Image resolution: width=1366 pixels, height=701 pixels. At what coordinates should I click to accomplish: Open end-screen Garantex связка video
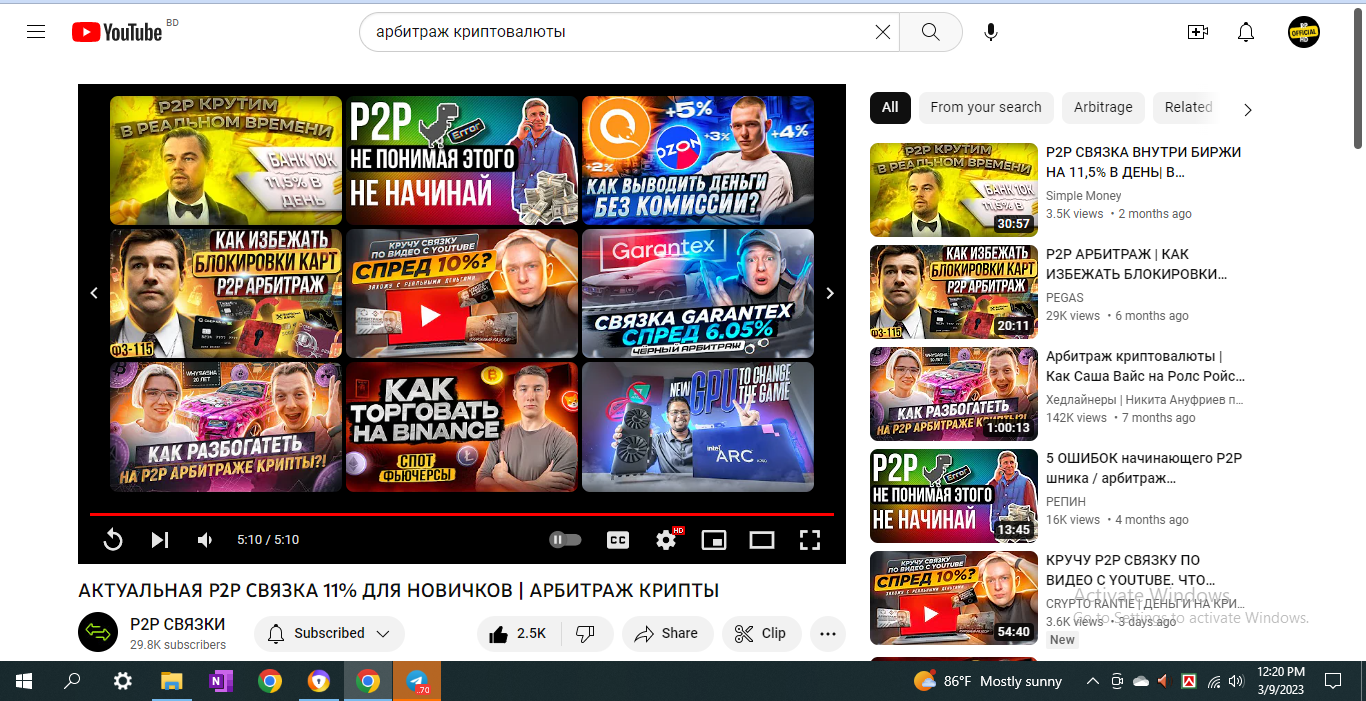(698, 293)
